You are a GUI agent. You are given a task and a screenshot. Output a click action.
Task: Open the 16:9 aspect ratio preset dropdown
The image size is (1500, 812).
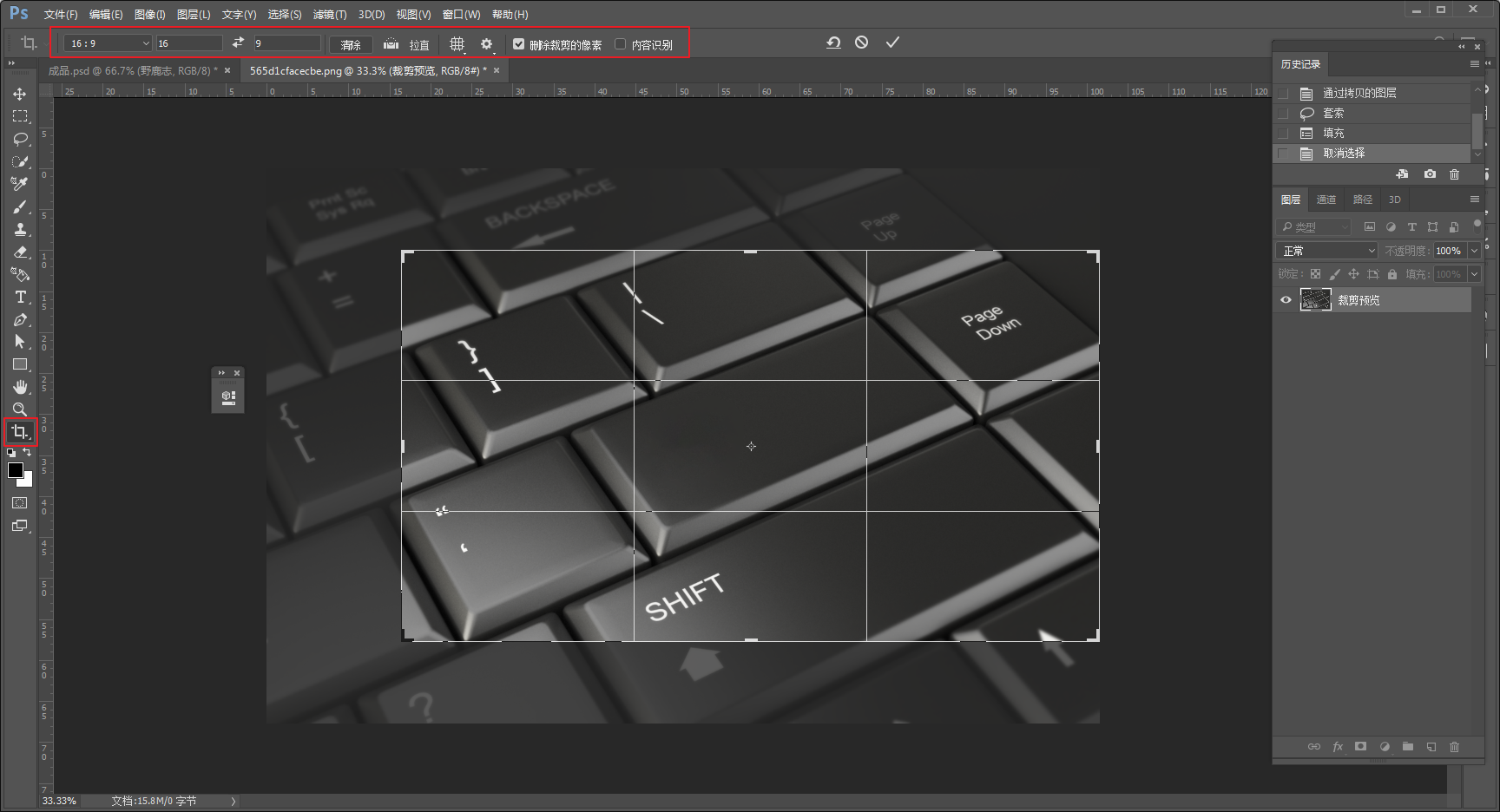[x=108, y=43]
